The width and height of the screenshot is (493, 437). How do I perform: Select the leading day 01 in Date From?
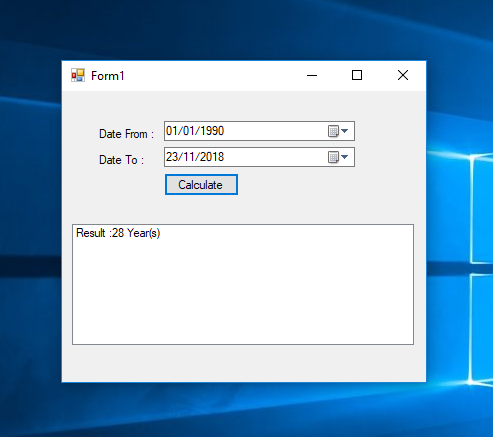click(172, 131)
